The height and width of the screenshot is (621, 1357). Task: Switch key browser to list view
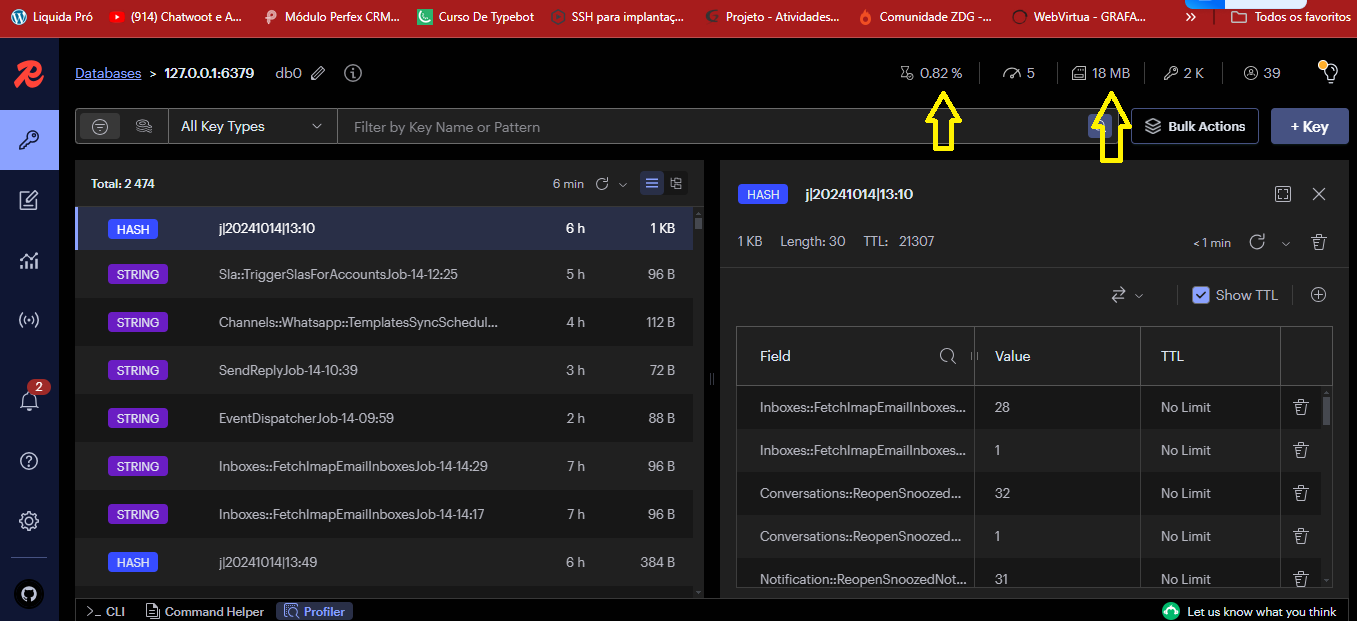[x=652, y=183]
